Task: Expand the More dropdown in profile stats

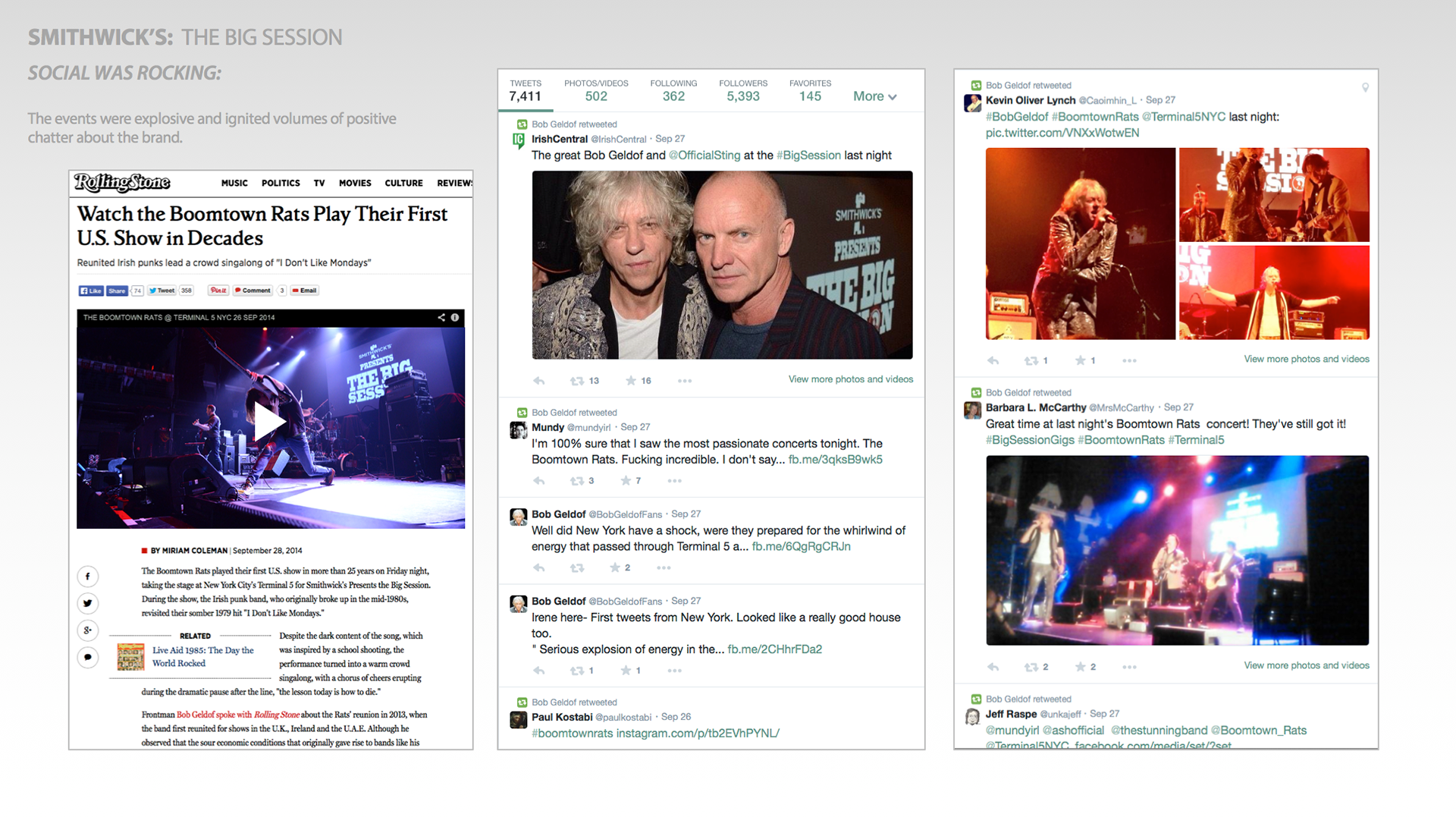Action: pos(874,96)
